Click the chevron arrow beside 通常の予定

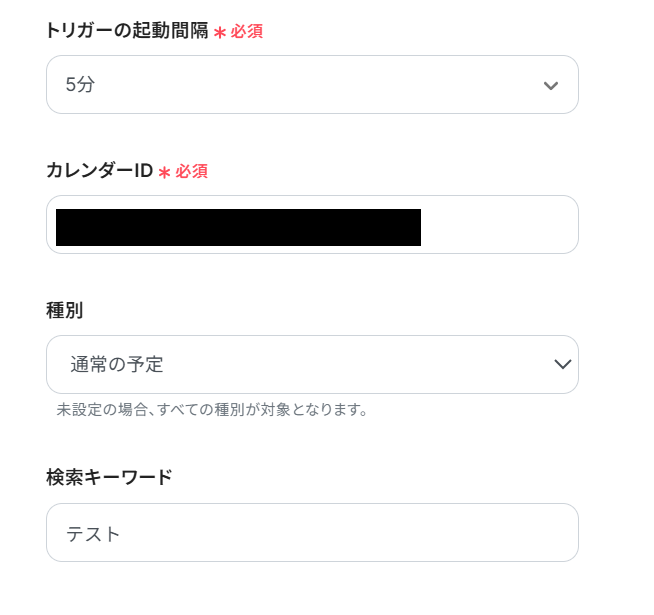click(562, 364)
